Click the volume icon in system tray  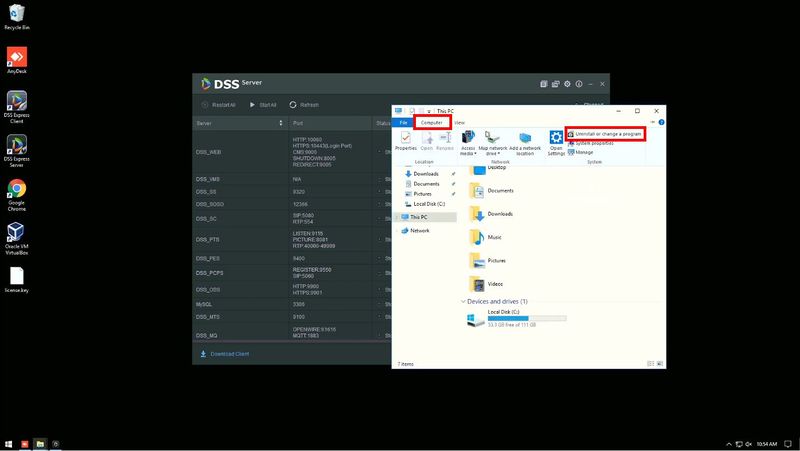click(748, 444)
